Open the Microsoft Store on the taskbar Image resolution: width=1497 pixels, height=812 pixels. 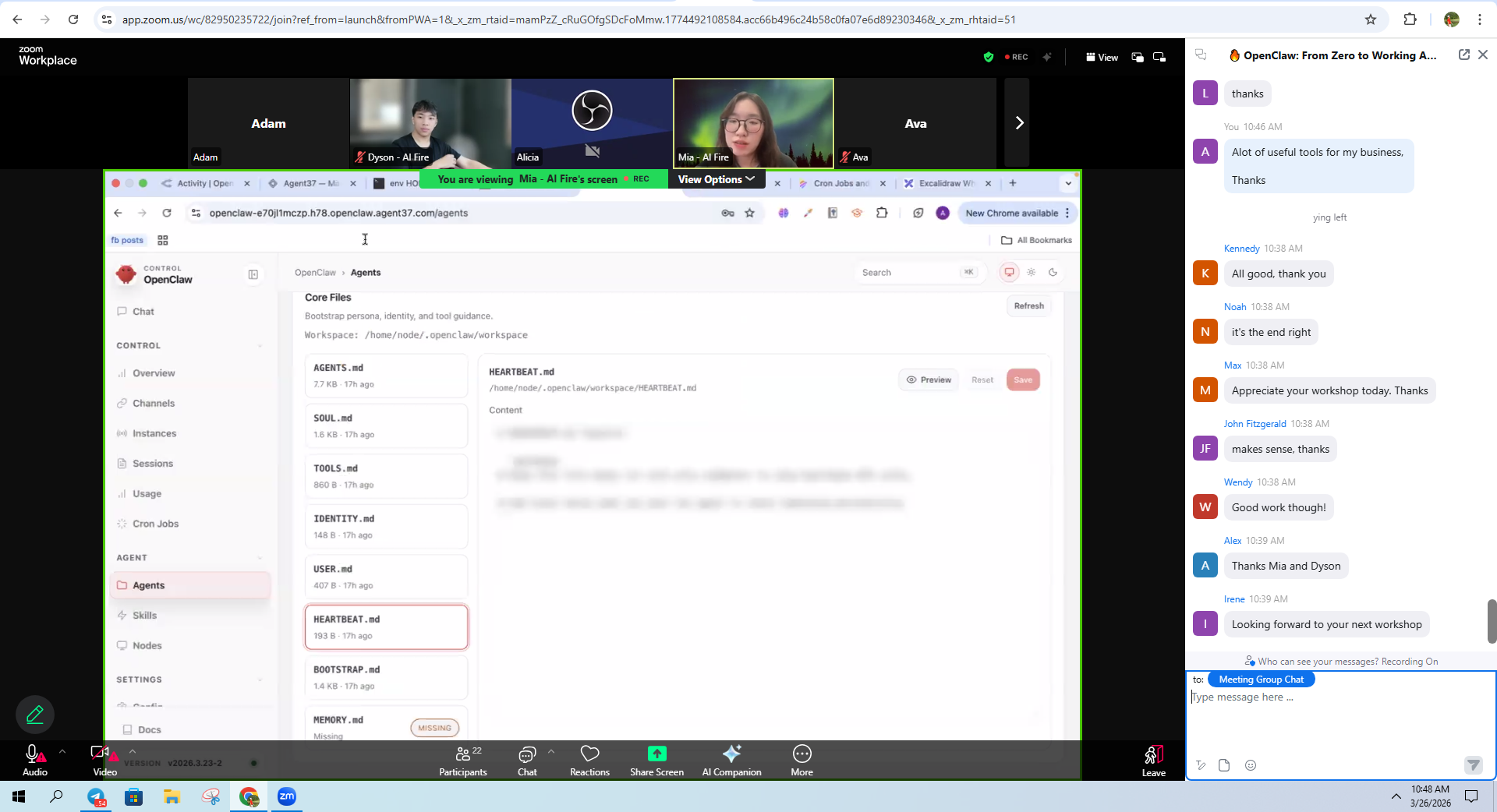133,796
